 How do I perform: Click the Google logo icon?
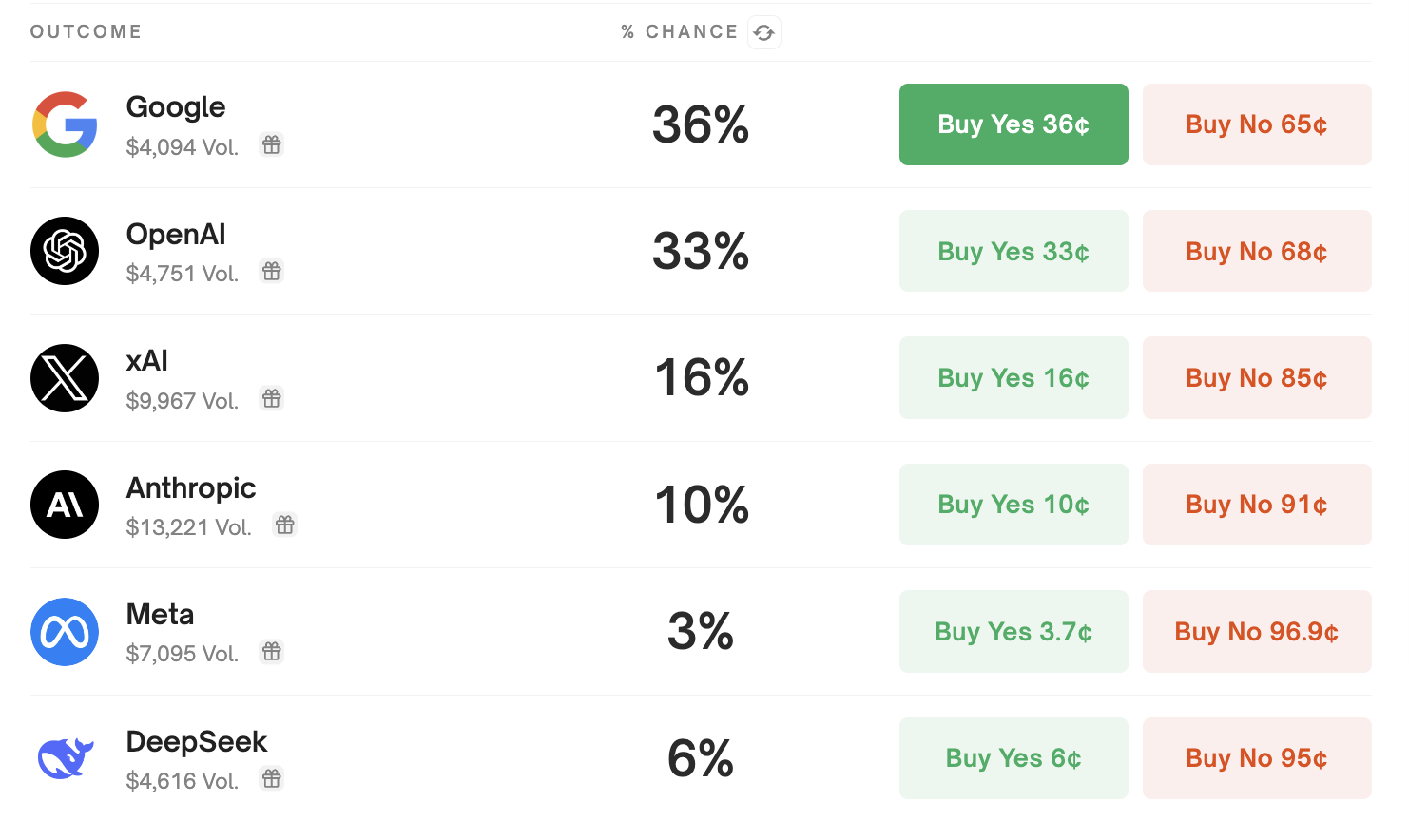tap(65, 124)
